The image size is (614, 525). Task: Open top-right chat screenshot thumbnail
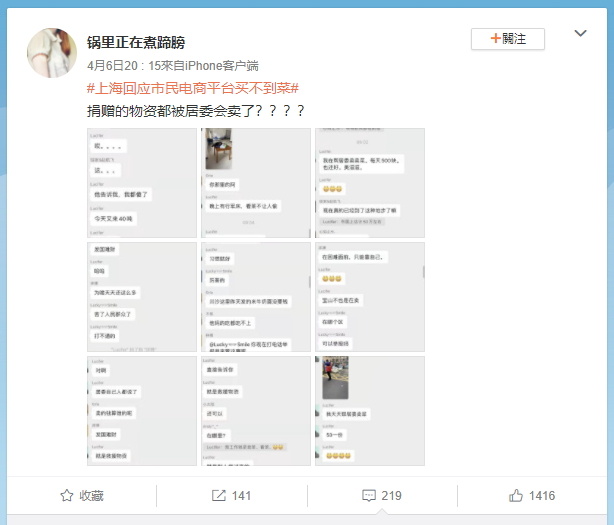(370, 183)
